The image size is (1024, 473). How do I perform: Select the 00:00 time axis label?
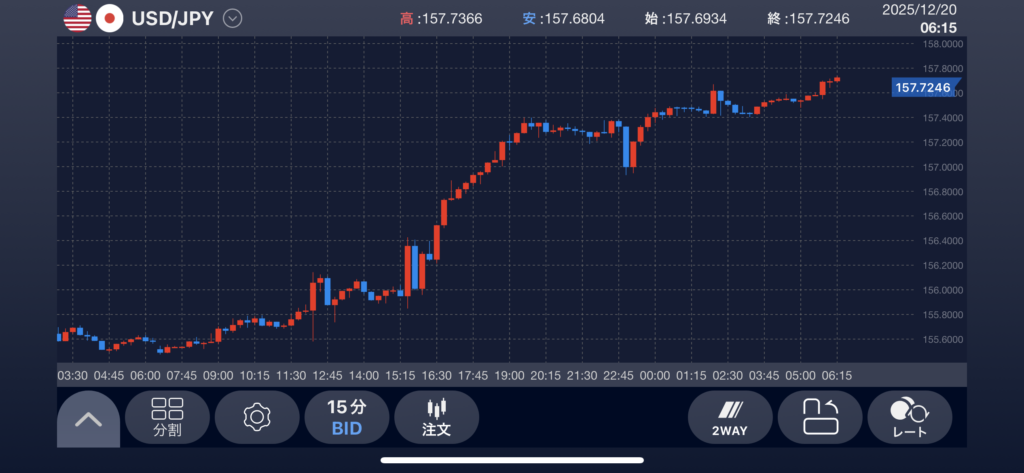tap(654, 375)
